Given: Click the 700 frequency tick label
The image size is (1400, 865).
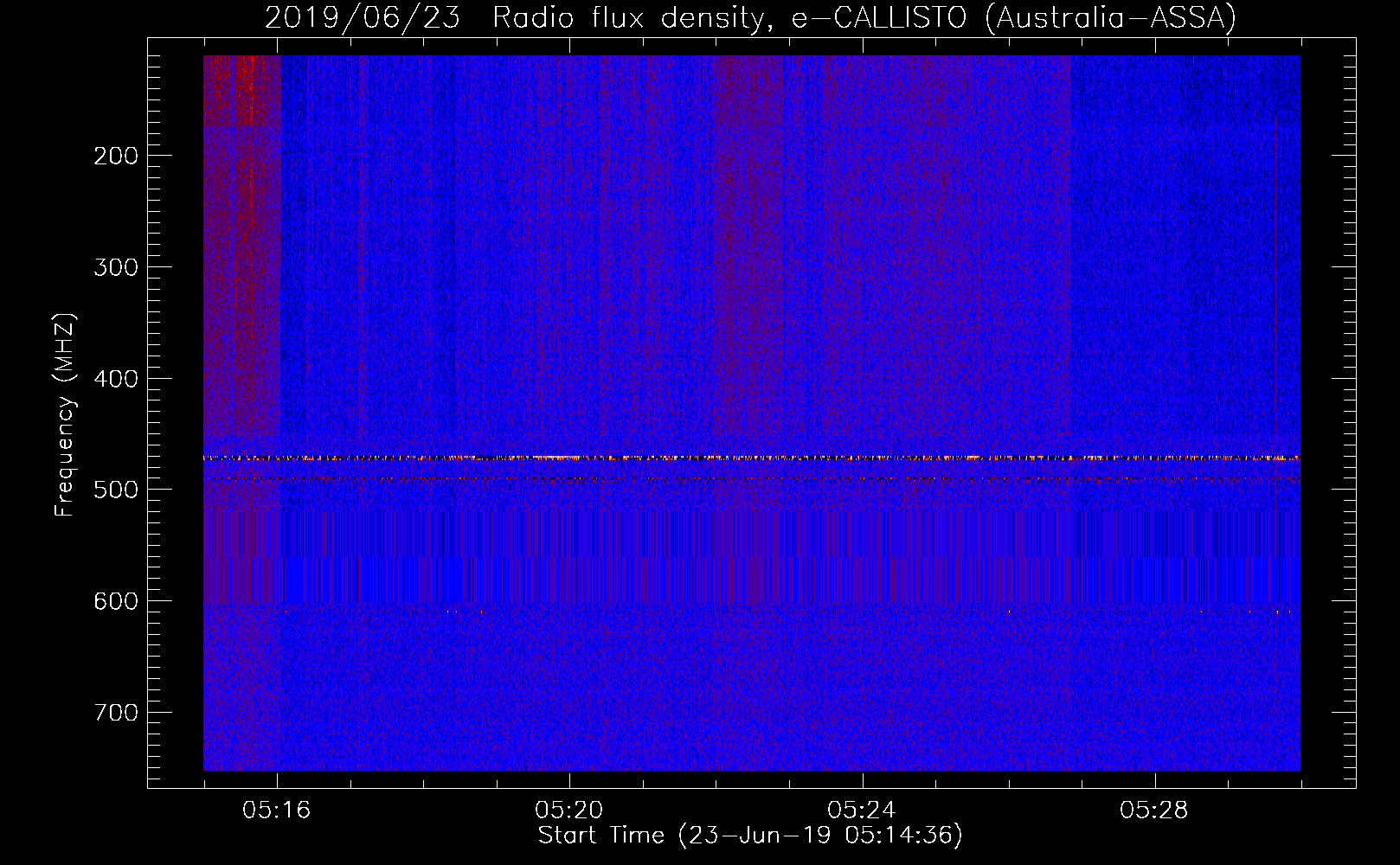Looking at the screenshot, I should pos(116,713).
